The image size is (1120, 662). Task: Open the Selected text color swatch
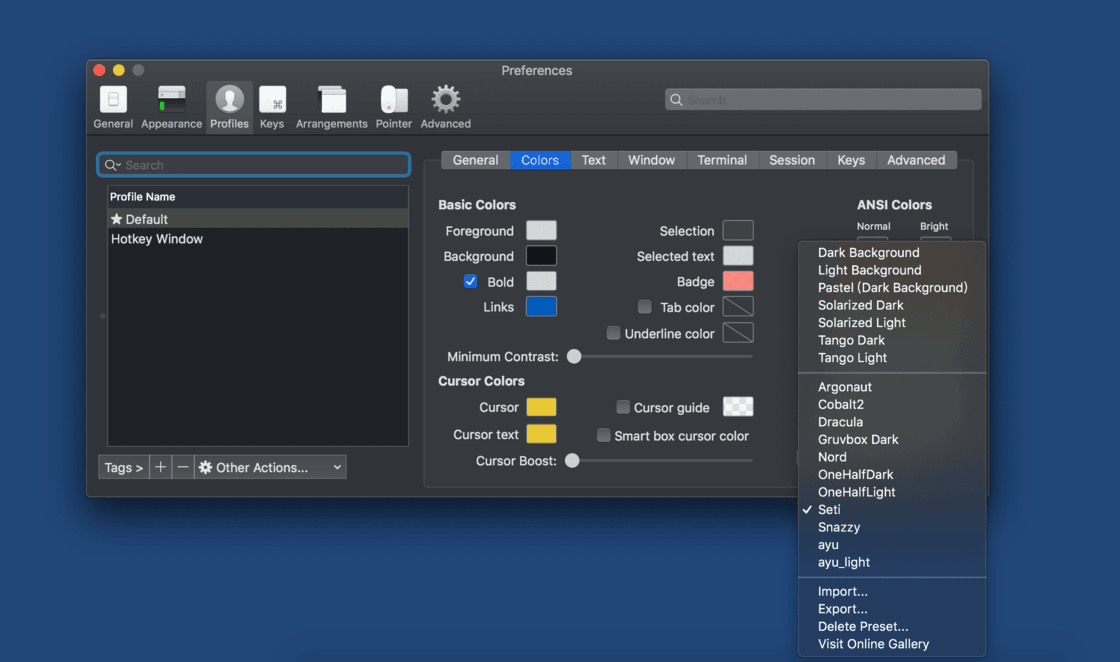(738, 256)
